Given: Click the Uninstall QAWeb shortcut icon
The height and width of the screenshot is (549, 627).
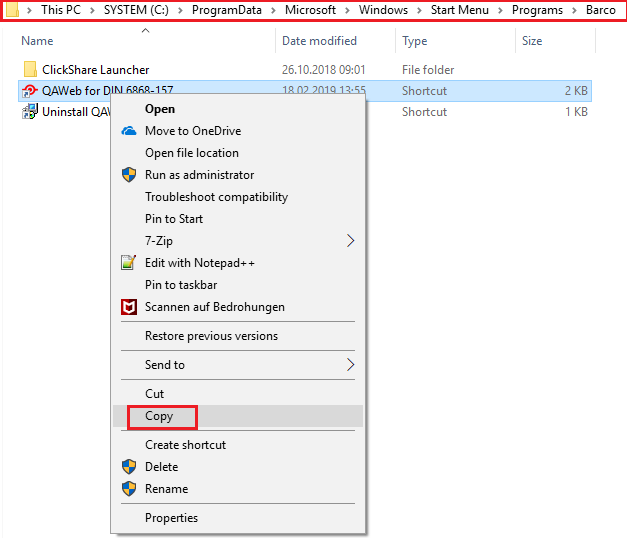Looking at the screenshot, I should click(30, 112).
